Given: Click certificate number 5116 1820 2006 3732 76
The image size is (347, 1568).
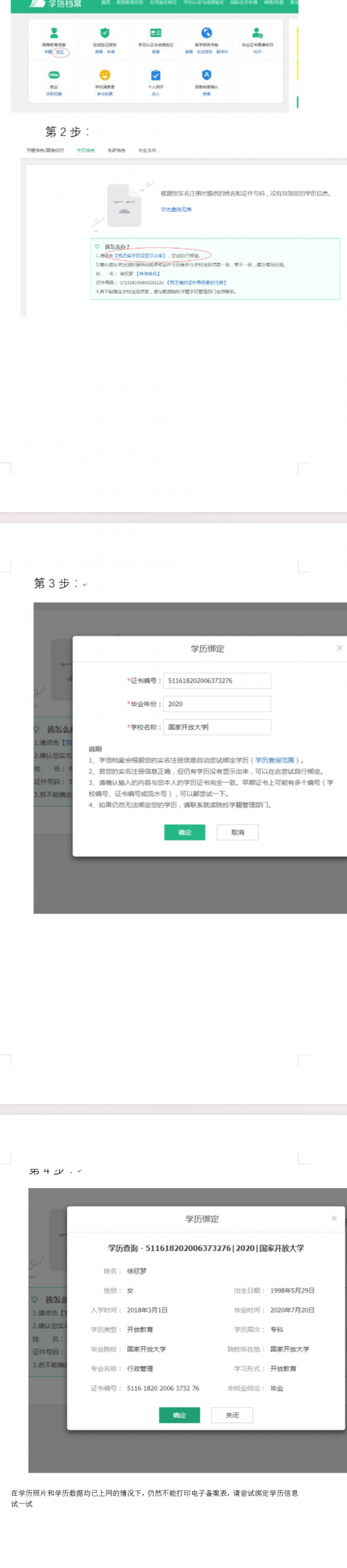Looking at the screenshot, I should click(x=163, y=1388).
